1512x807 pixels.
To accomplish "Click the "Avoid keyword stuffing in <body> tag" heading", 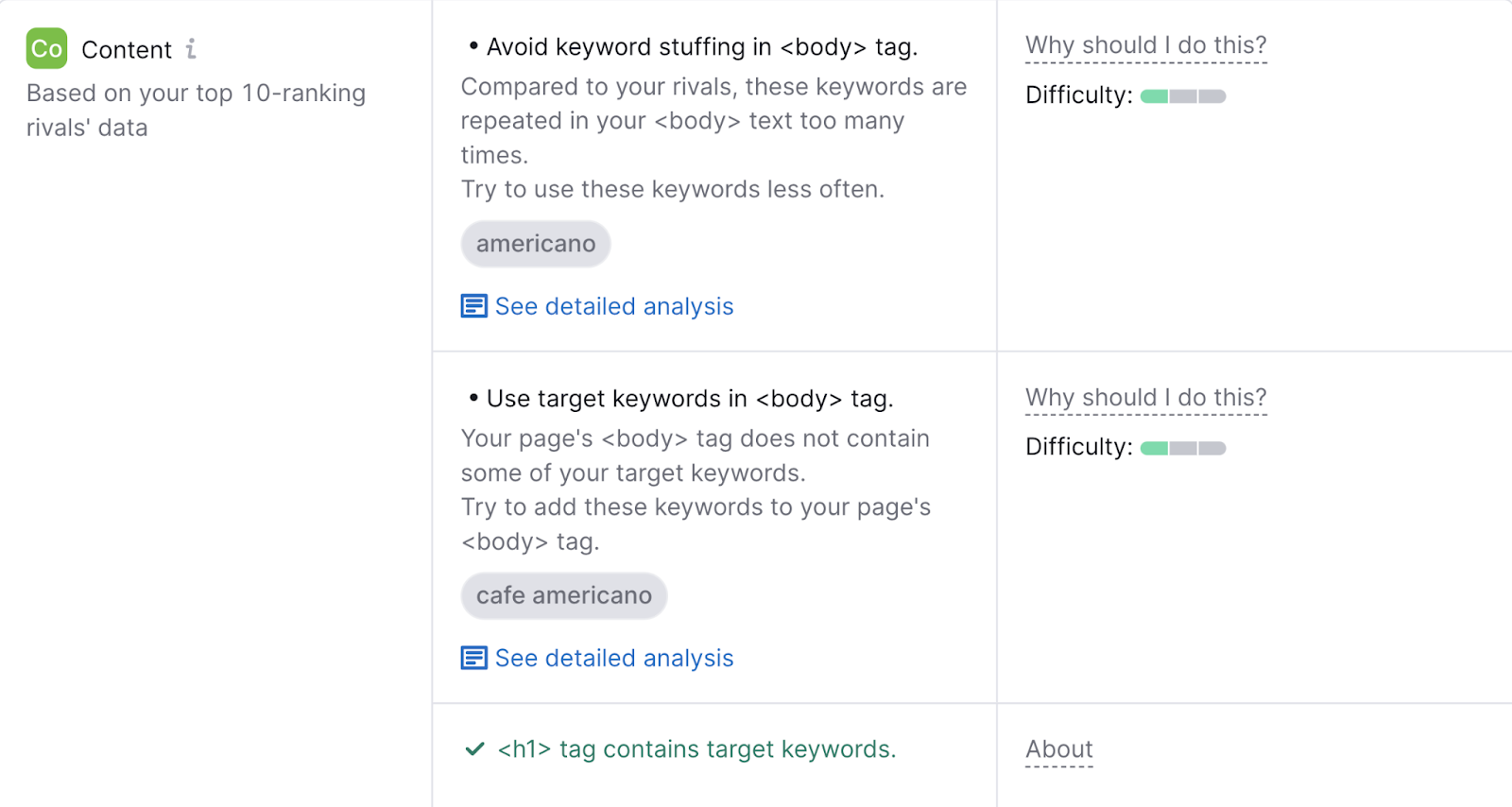I will 701,47.
